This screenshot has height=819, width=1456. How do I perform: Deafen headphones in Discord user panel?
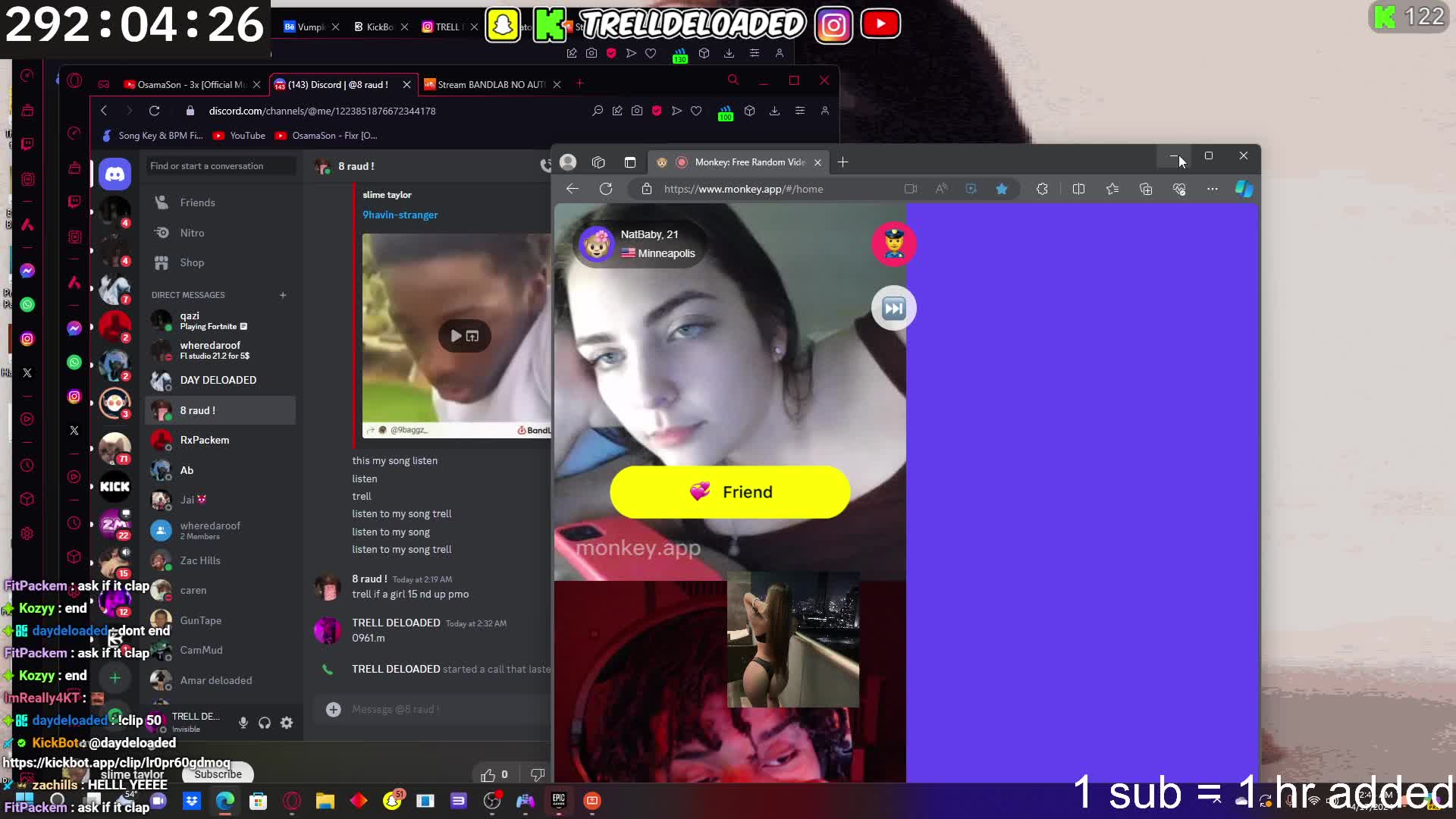265,723
